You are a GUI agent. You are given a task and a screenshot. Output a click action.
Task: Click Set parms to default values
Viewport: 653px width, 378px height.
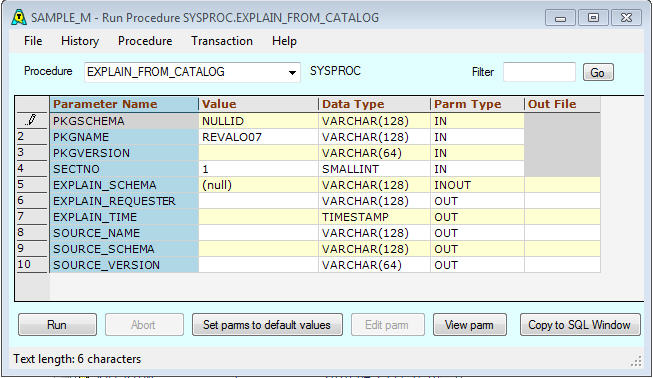click(x=267, y=325)
